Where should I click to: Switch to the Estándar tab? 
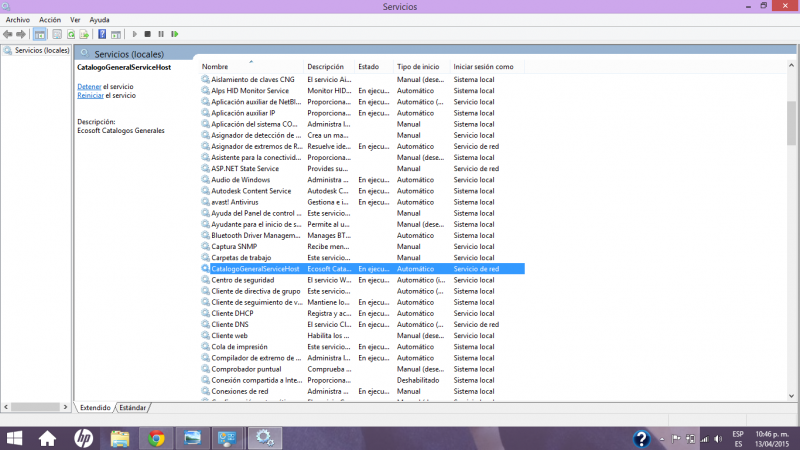coord(133,408)
